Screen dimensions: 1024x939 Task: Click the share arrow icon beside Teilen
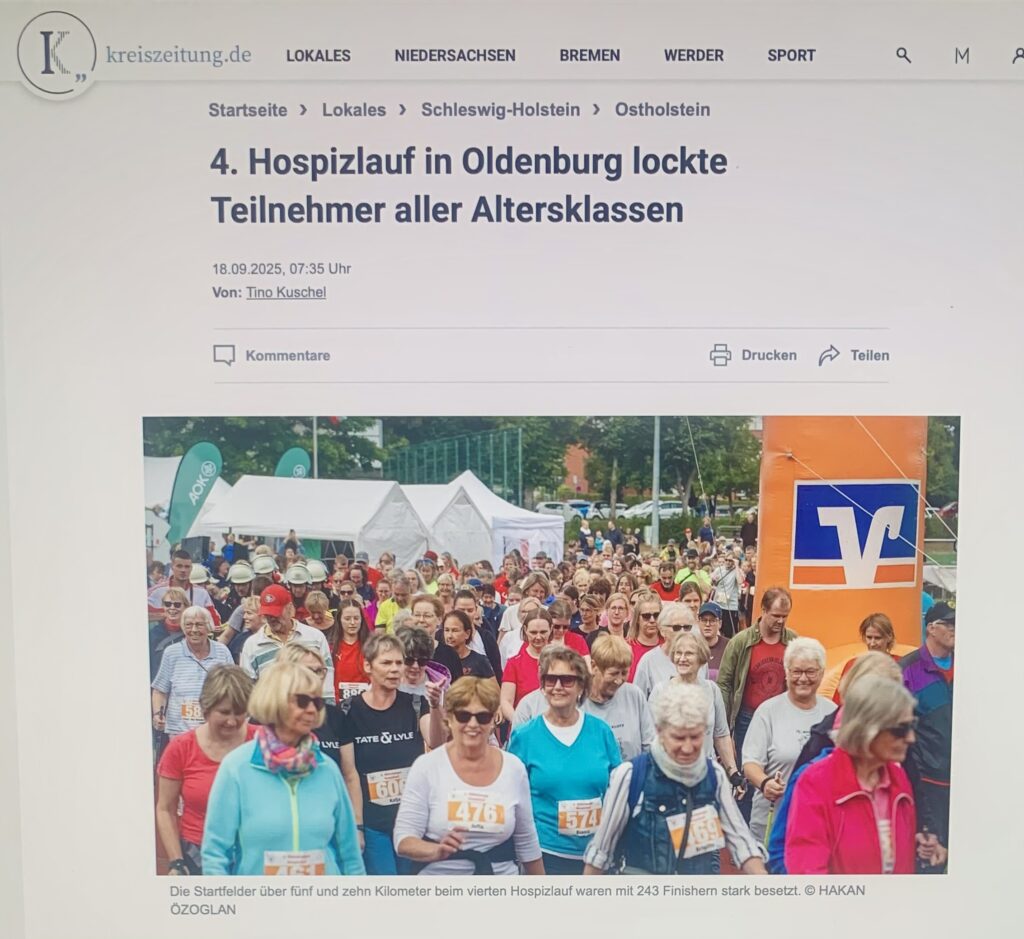pyautogui.click(x=829, y=355)
